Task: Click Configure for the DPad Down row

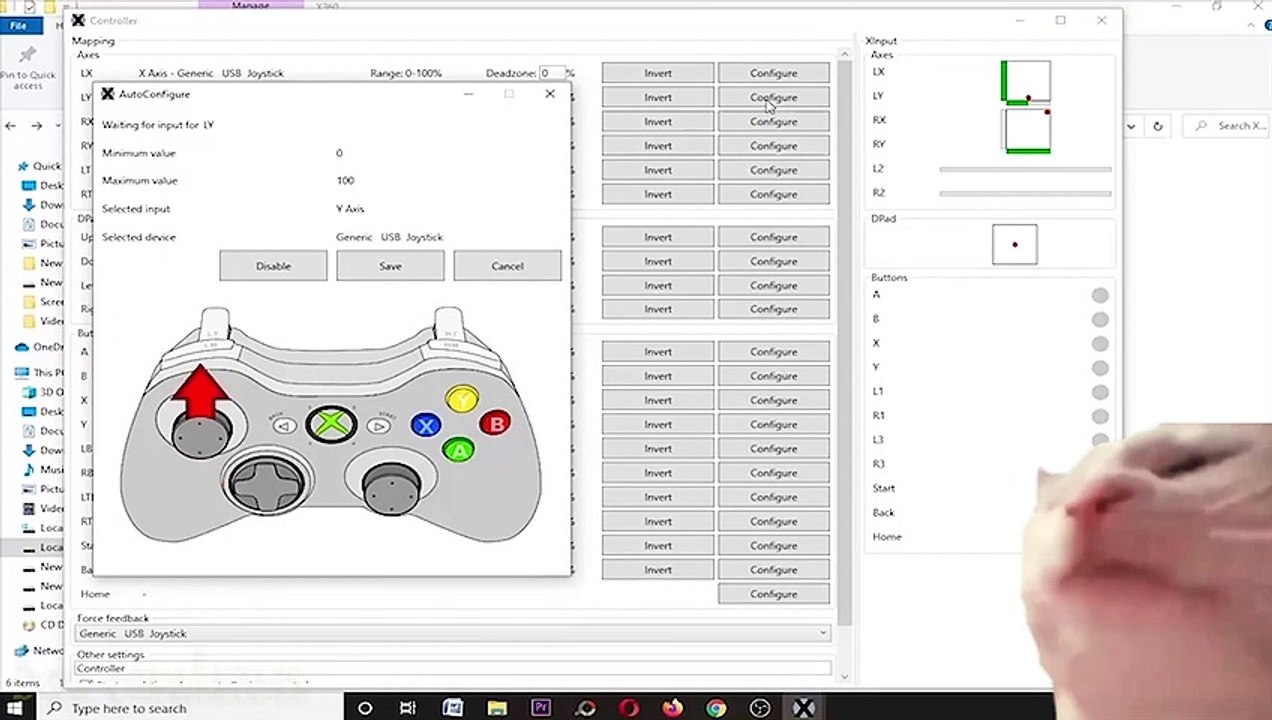Action: pos(774,261)
